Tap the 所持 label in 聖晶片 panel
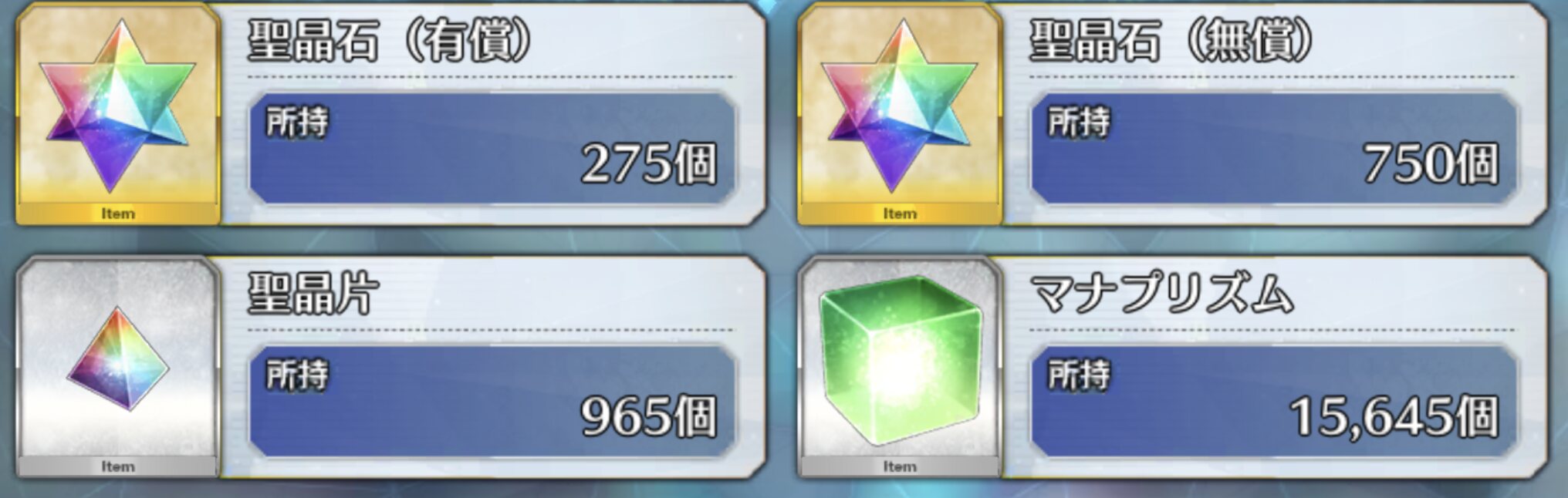The height and width of the screenshot is (498, 1568). pos(297,375)
